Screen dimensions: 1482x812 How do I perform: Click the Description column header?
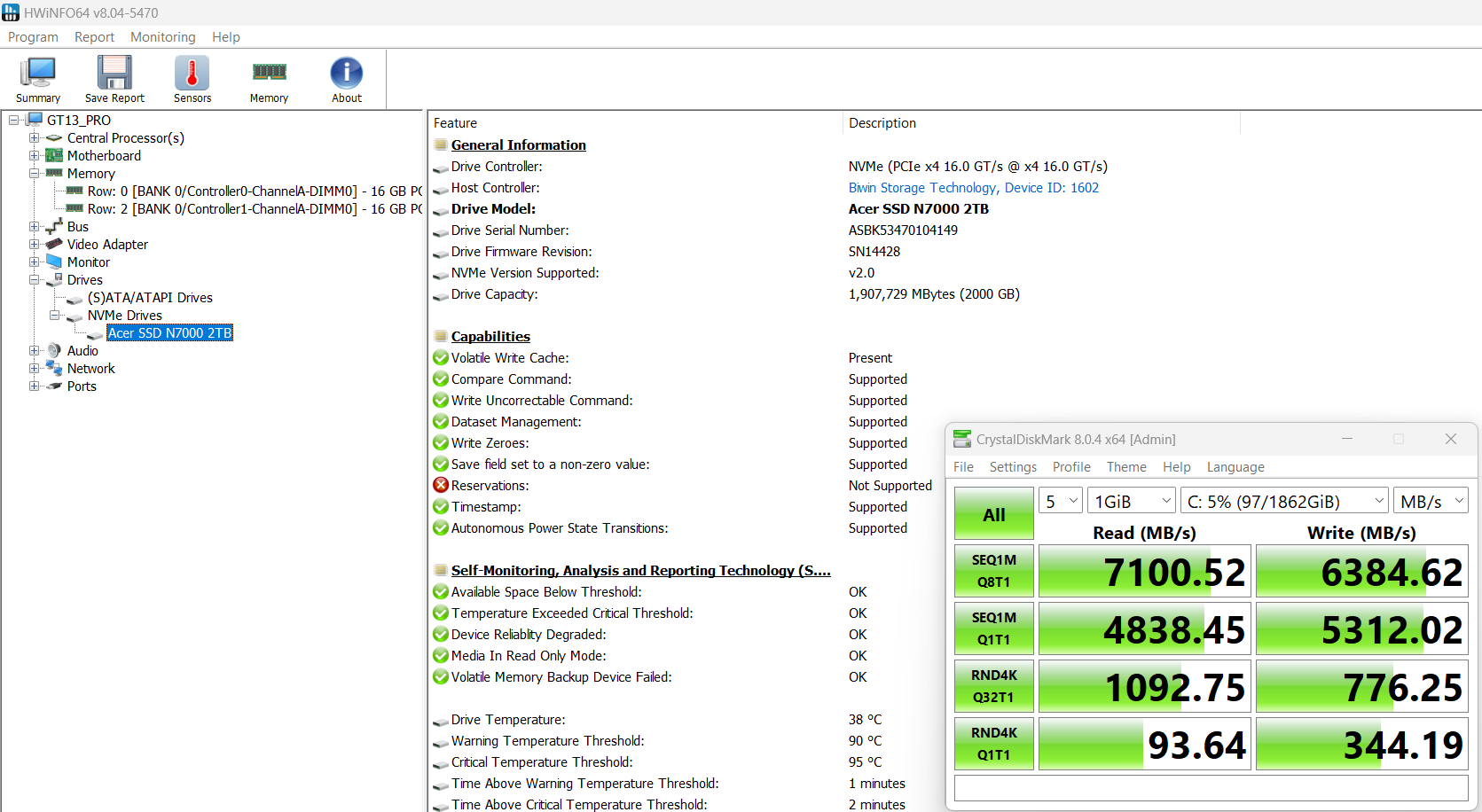pyautogui.click(x=1041, y=123)
